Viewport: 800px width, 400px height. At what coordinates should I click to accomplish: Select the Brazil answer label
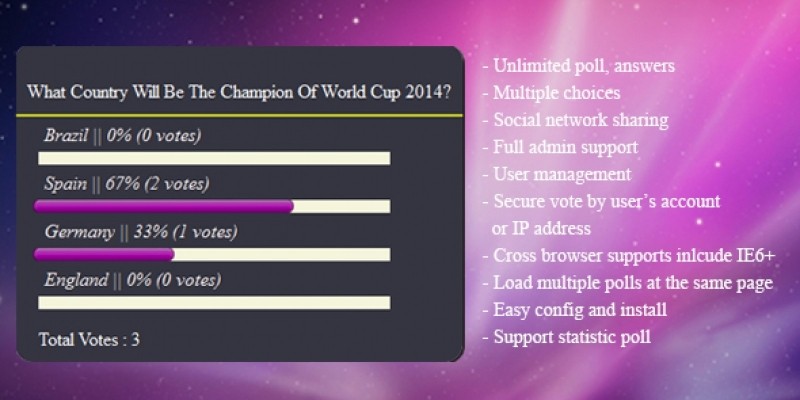122,136
